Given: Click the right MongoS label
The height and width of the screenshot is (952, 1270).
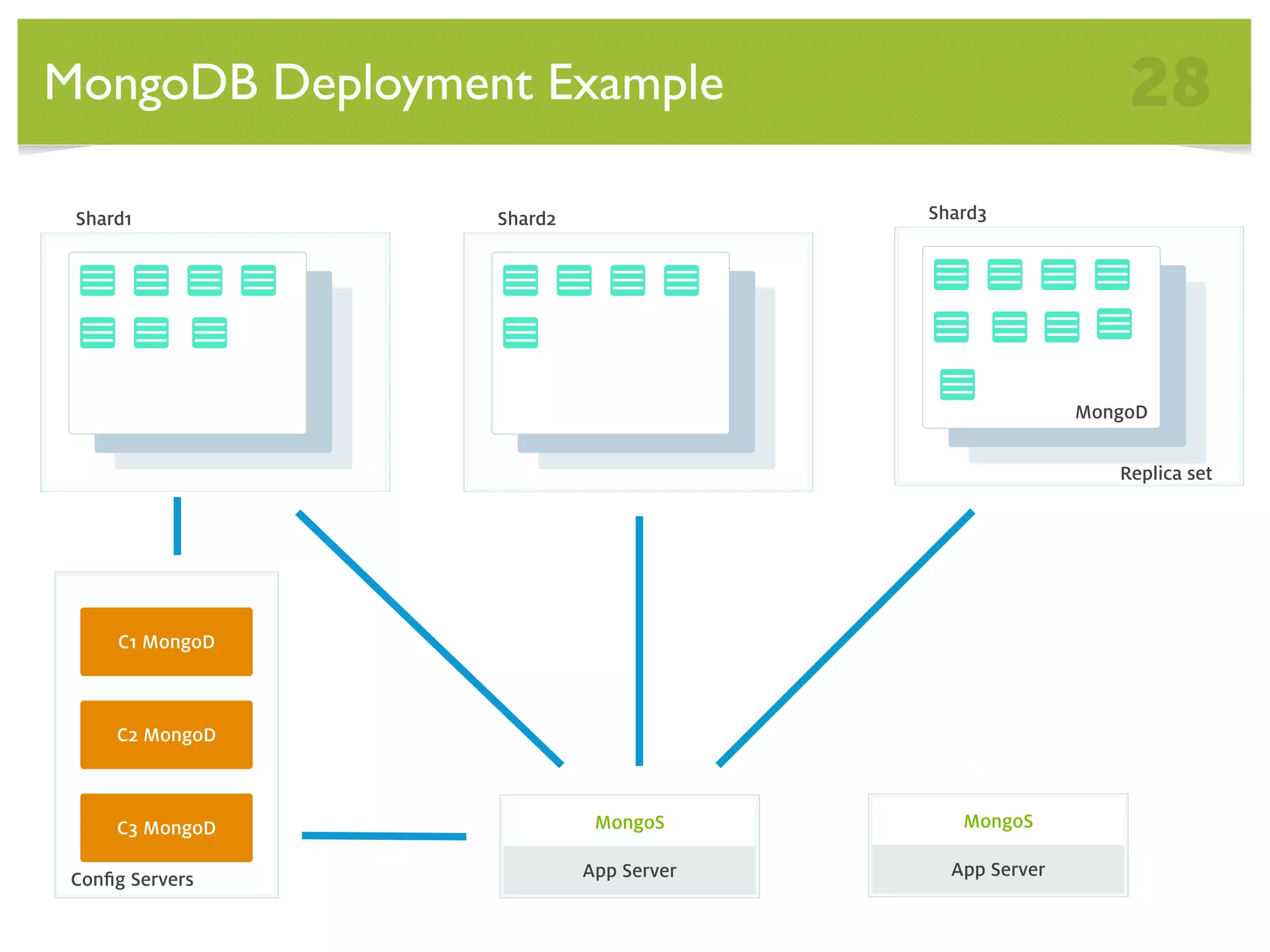Looking at the screenshot, I should (998, 821).
